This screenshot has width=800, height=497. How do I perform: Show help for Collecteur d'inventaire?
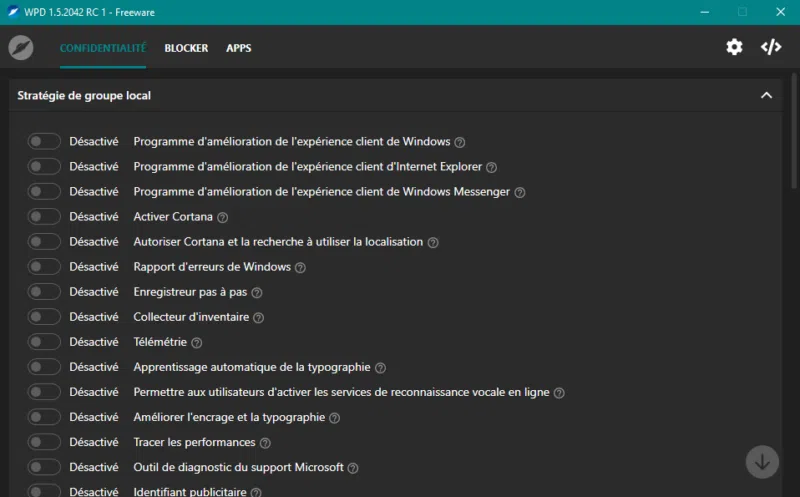(259, 317)
